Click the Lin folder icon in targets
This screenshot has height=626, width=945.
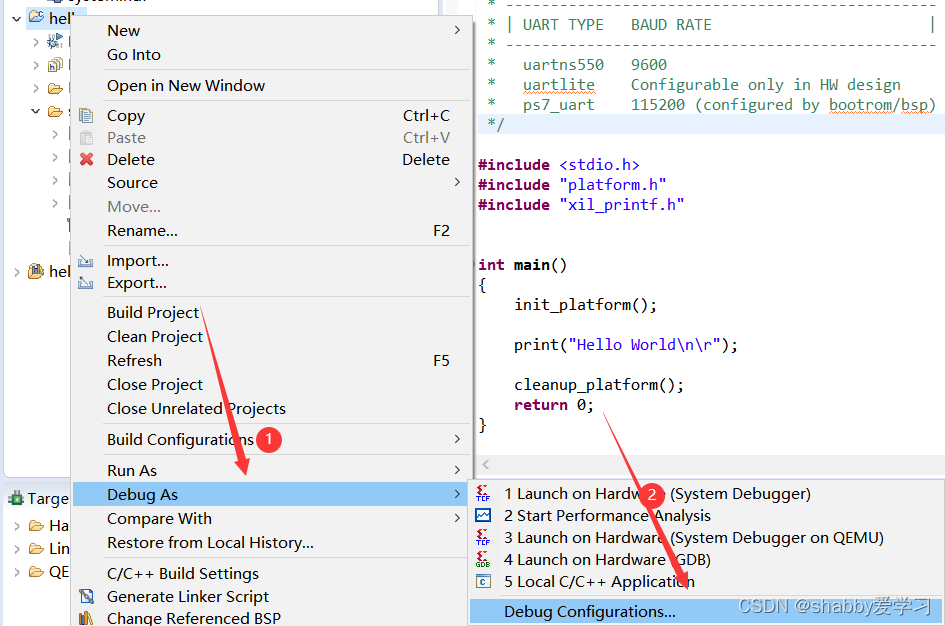point(37,549)
